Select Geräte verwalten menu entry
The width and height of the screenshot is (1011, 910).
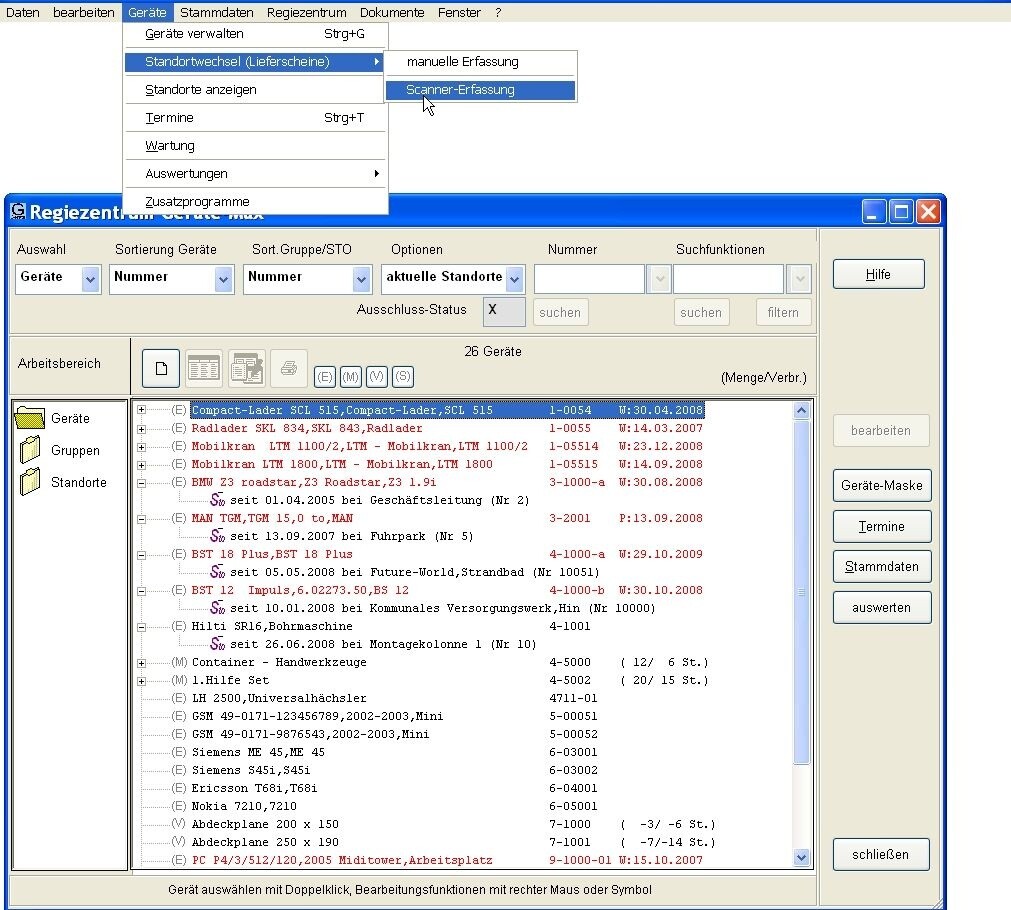(255, 34)
